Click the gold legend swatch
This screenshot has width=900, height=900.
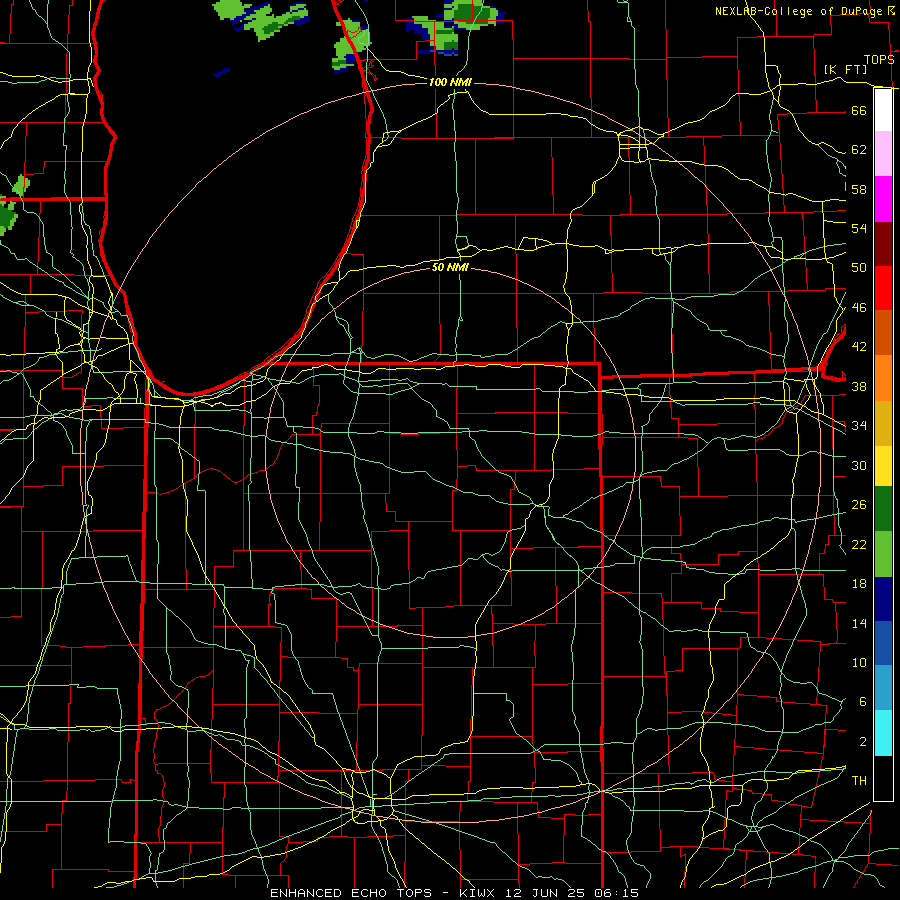click(x=883, y=422)
